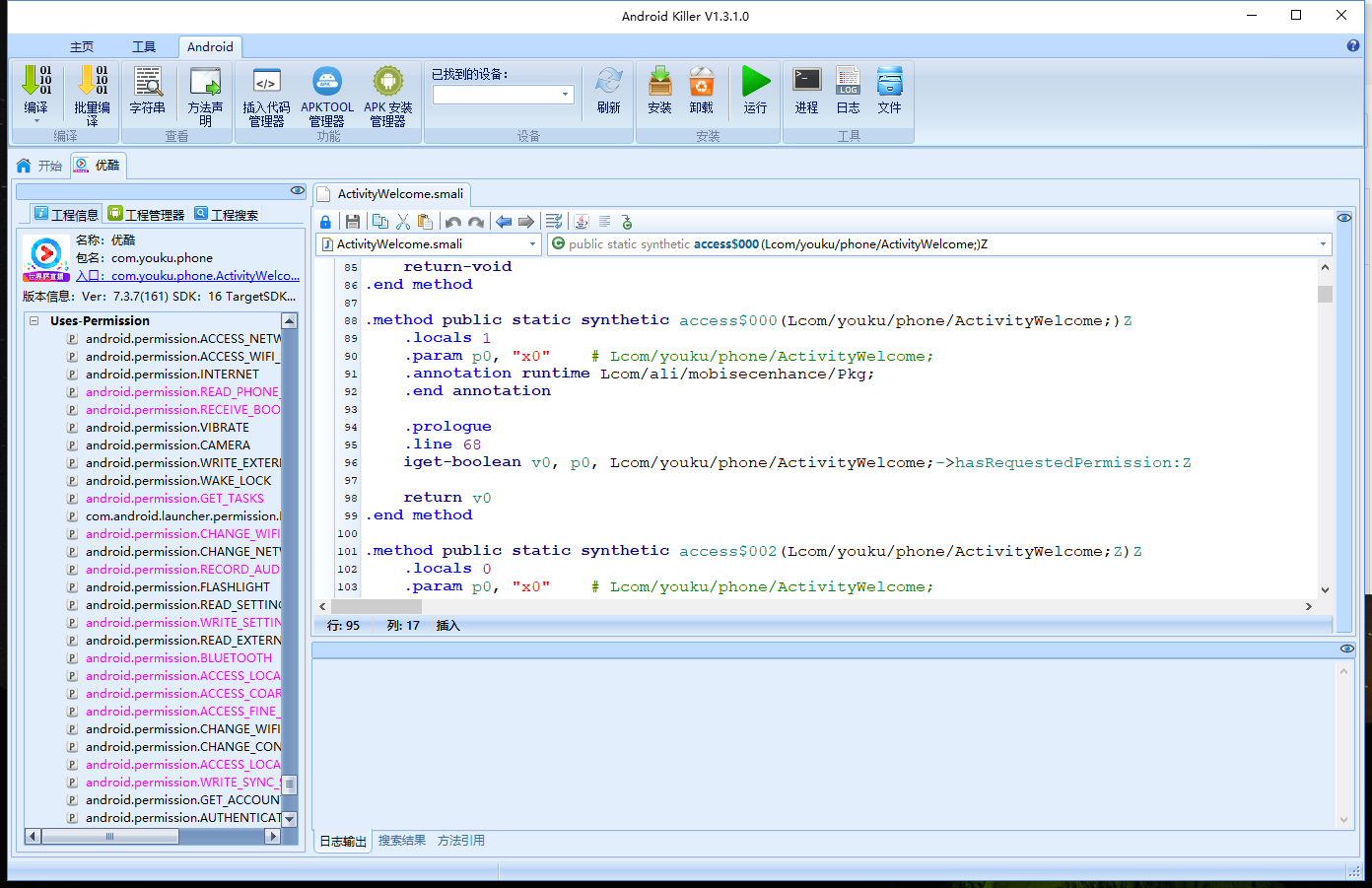Click the 刷新 refresh devices icon
This screenshot has height=888, width=1372.
(x=609, y=82)
